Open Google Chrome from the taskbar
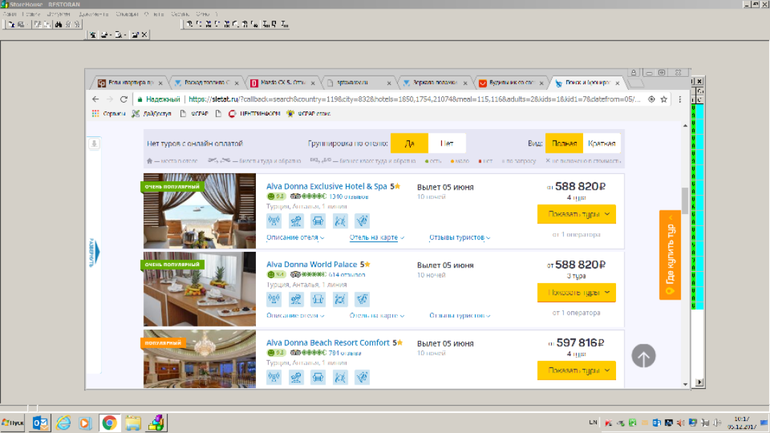 pos(109,423)
